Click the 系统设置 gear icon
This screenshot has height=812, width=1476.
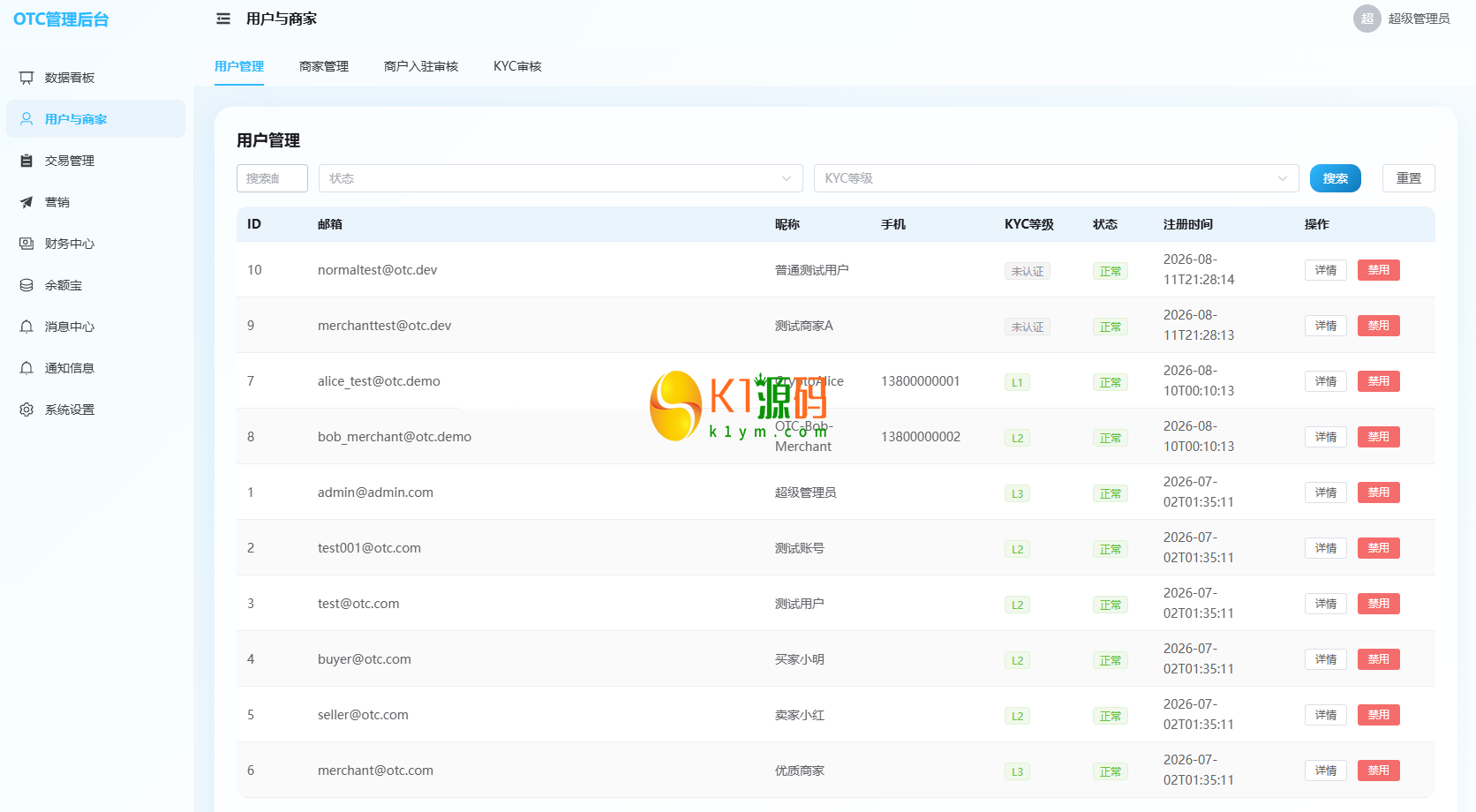(26, 410)
